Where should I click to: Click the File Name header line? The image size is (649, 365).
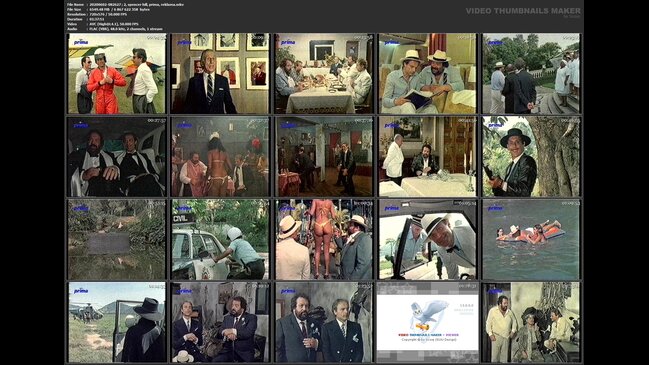tap(125, 4)
